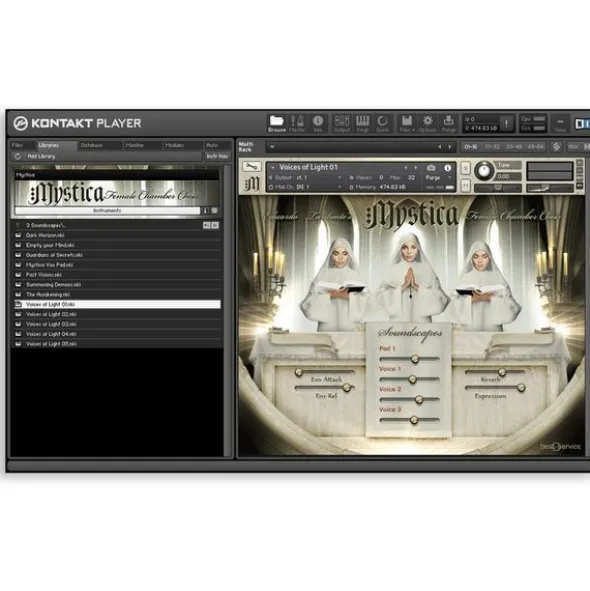
Task: Open the Browse folder icon
Action: pos(277,123)
